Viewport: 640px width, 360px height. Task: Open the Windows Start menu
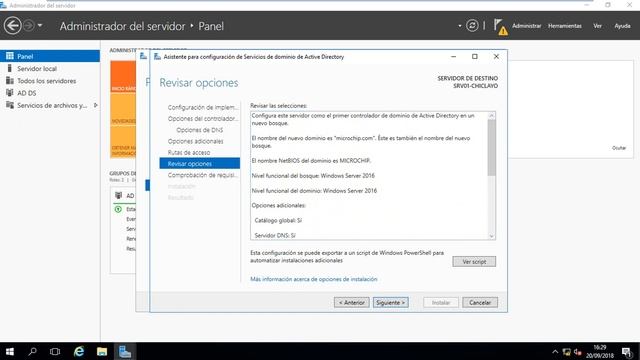(10, 351)
